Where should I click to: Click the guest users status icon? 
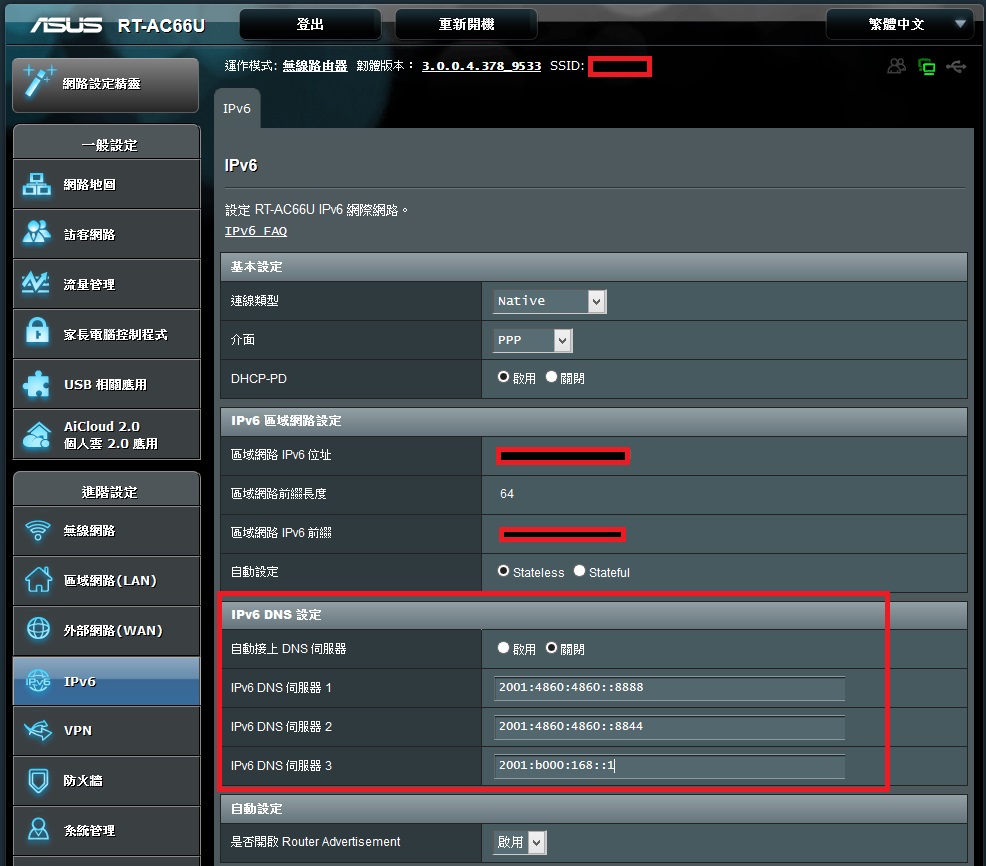click(897, 65)
